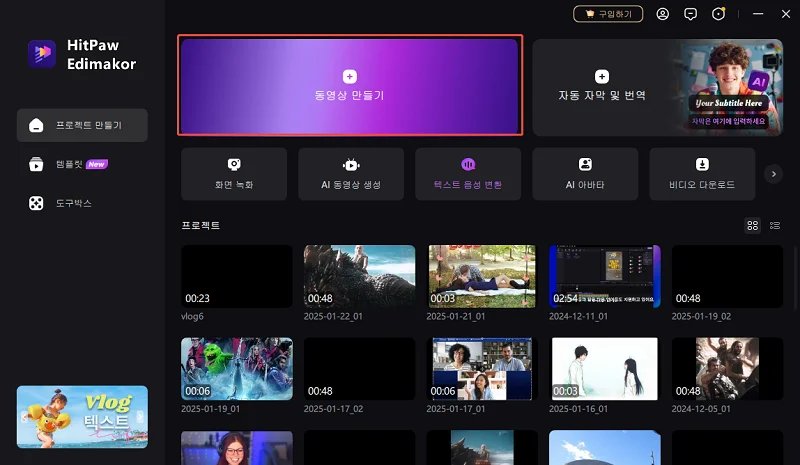Open the feedback message icon
Viewport: 800px width, 465px height.
click(x=690, y=14)
